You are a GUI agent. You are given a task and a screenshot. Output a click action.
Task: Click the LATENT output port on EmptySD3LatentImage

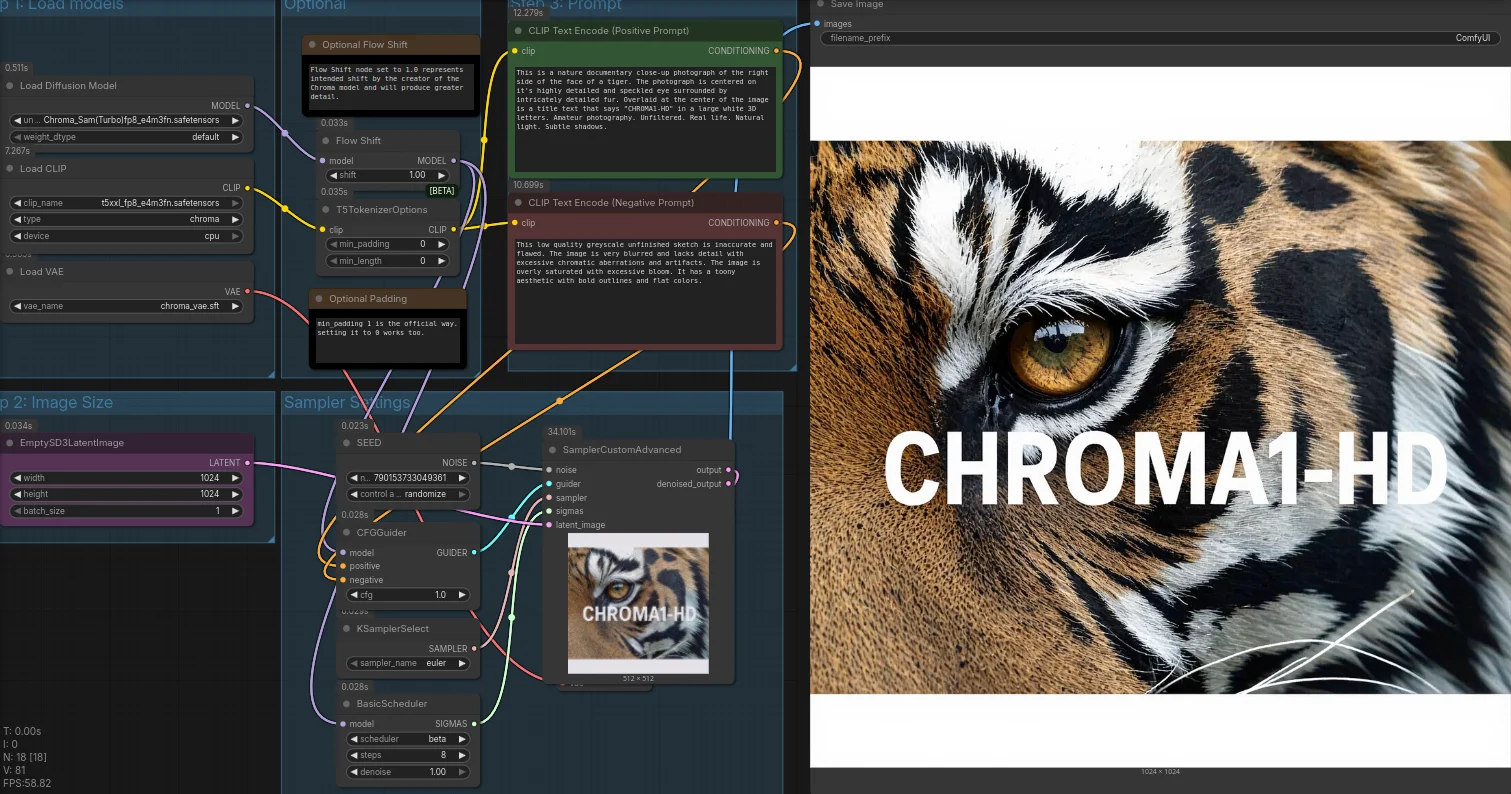point(247,462)
